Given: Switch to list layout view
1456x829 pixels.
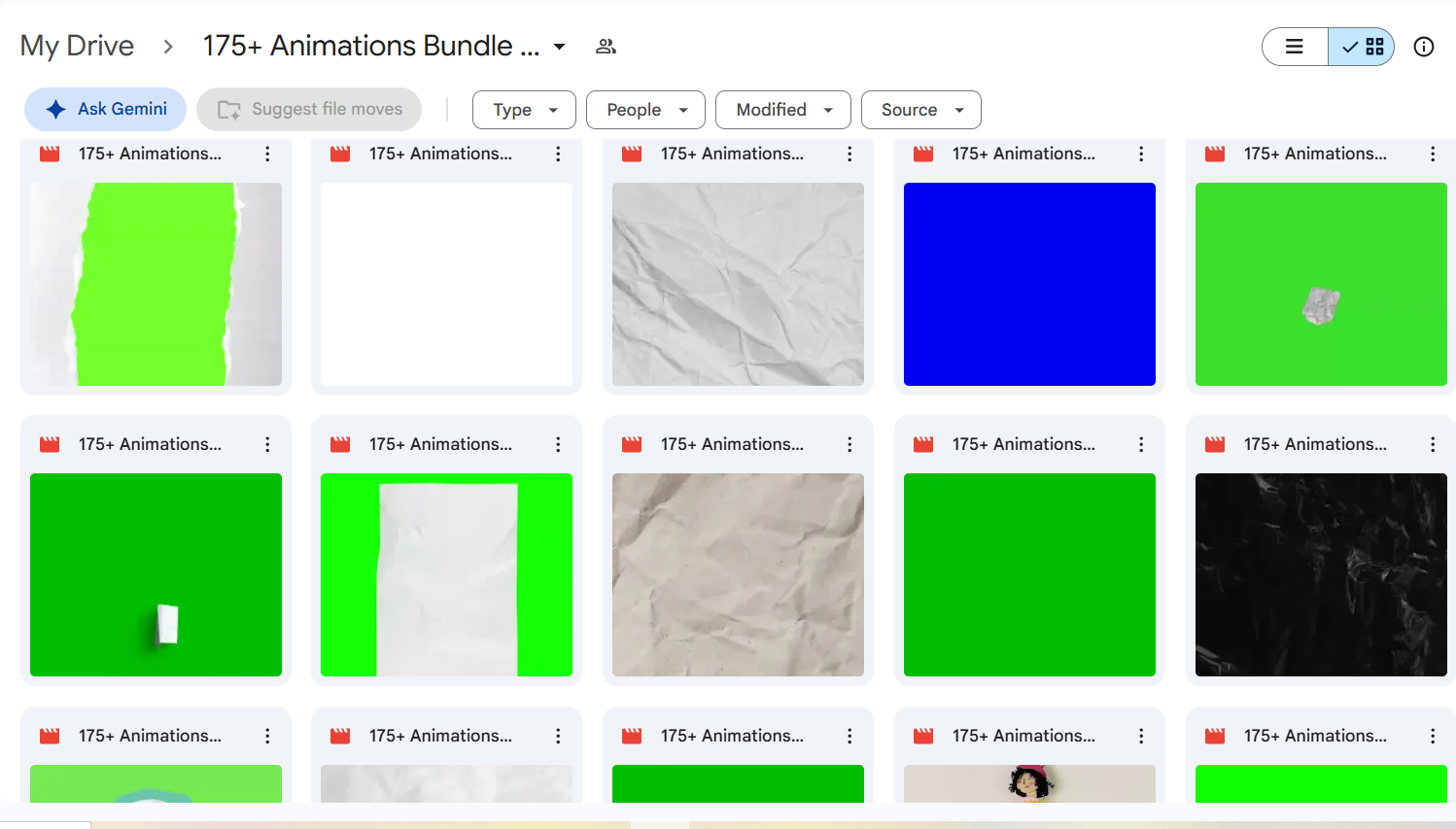Looking at the screenshot, I should click(x=1295, y=47).
